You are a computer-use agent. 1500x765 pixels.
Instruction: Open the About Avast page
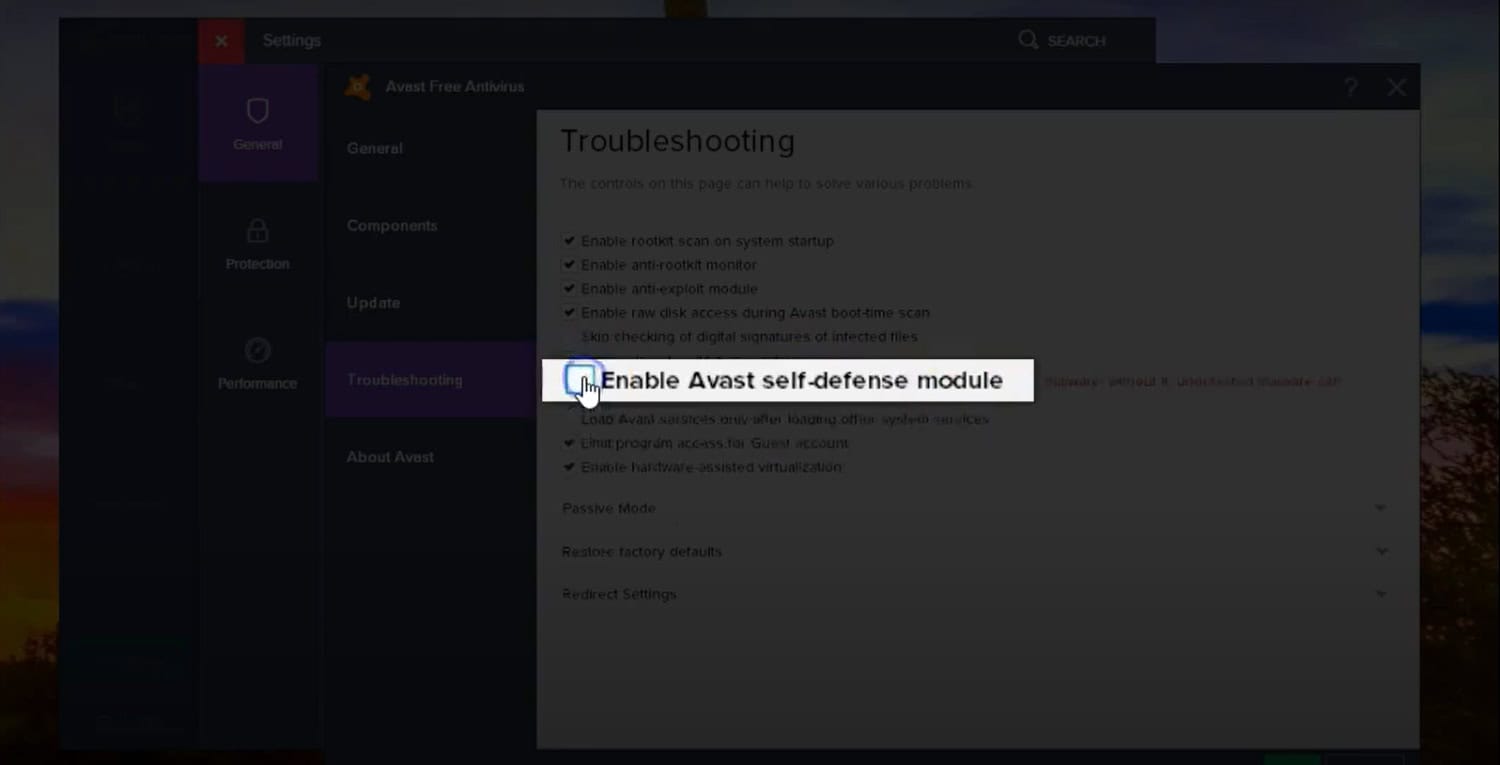point(390,456)
